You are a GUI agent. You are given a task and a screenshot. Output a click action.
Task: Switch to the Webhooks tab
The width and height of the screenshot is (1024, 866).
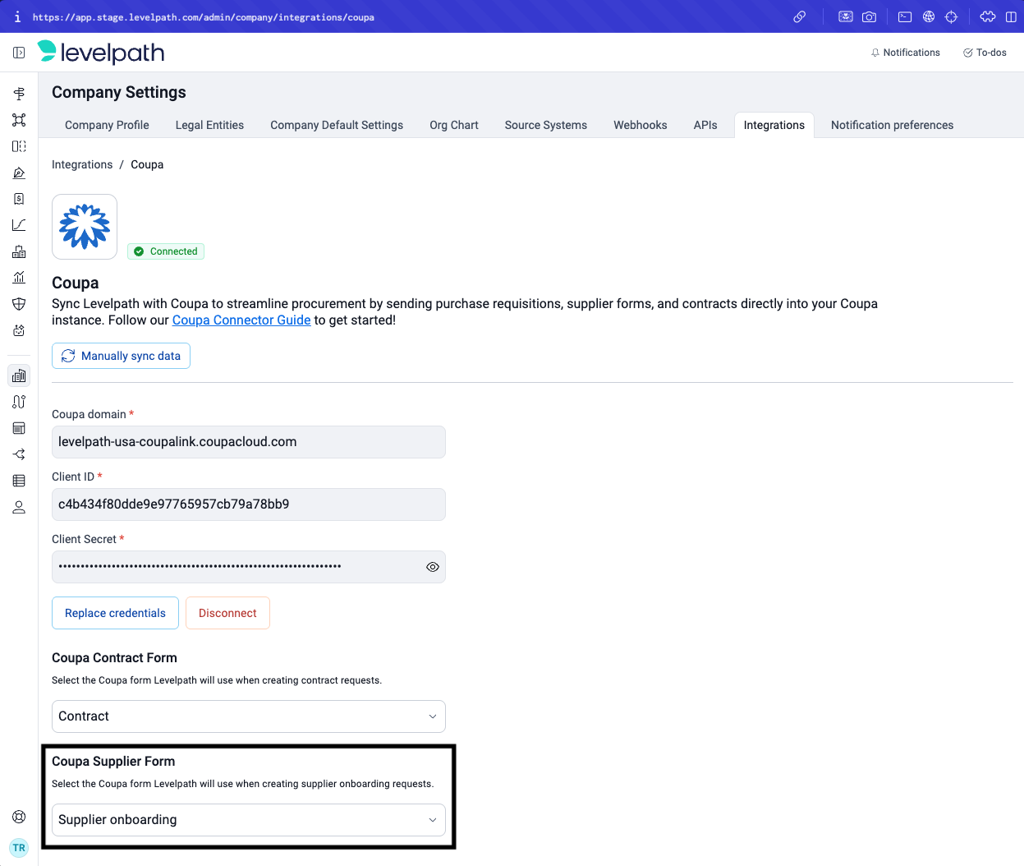coord(640,125)
